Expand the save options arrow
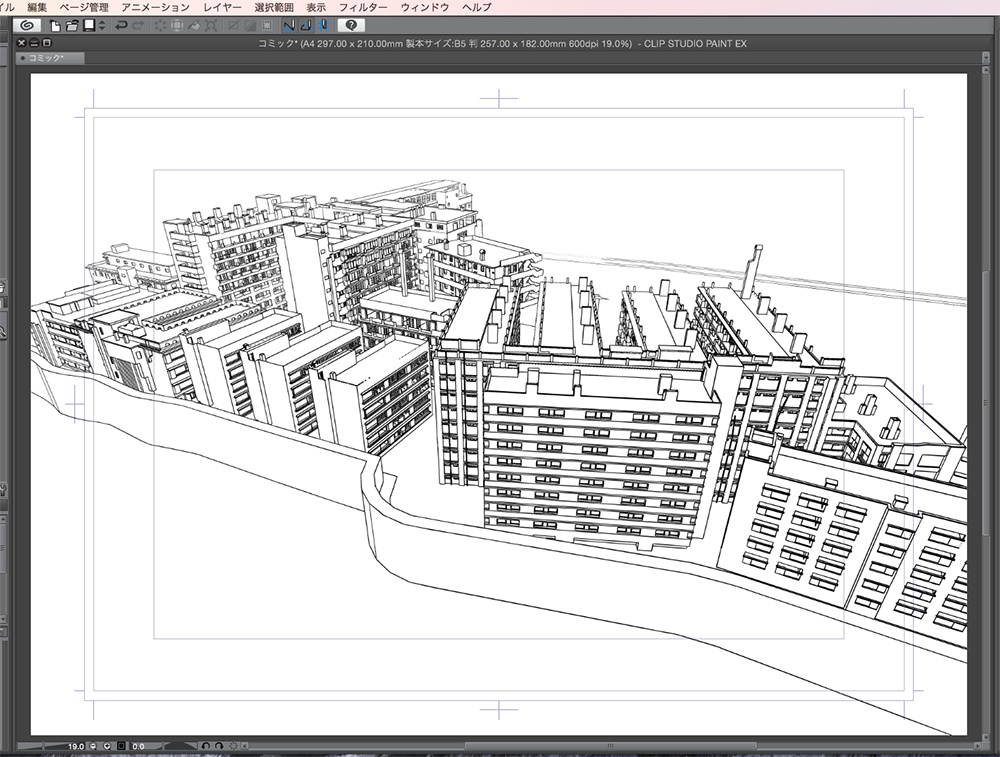Viewport: 1000px width, 757px height. [100, 25]
